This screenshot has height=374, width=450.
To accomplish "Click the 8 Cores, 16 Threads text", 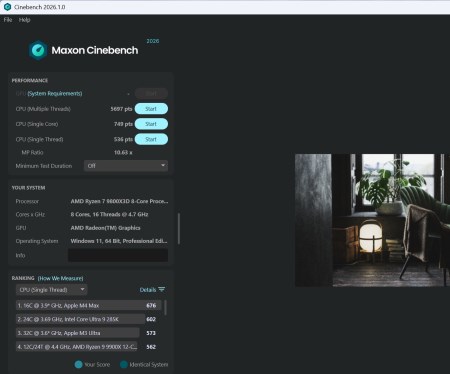I will tap(109, 214).
